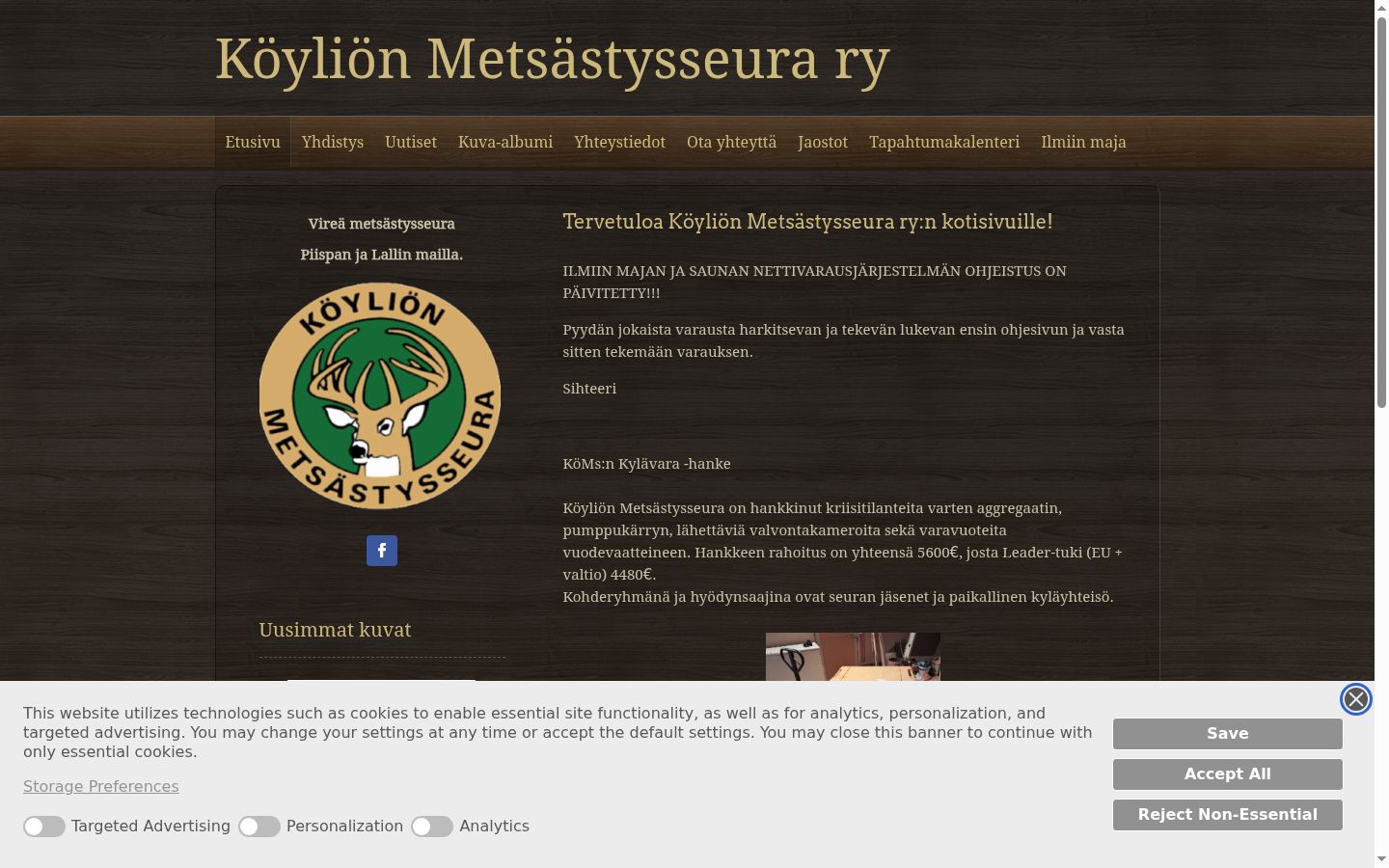Open the Uutiset section

(x=411, y=142)
